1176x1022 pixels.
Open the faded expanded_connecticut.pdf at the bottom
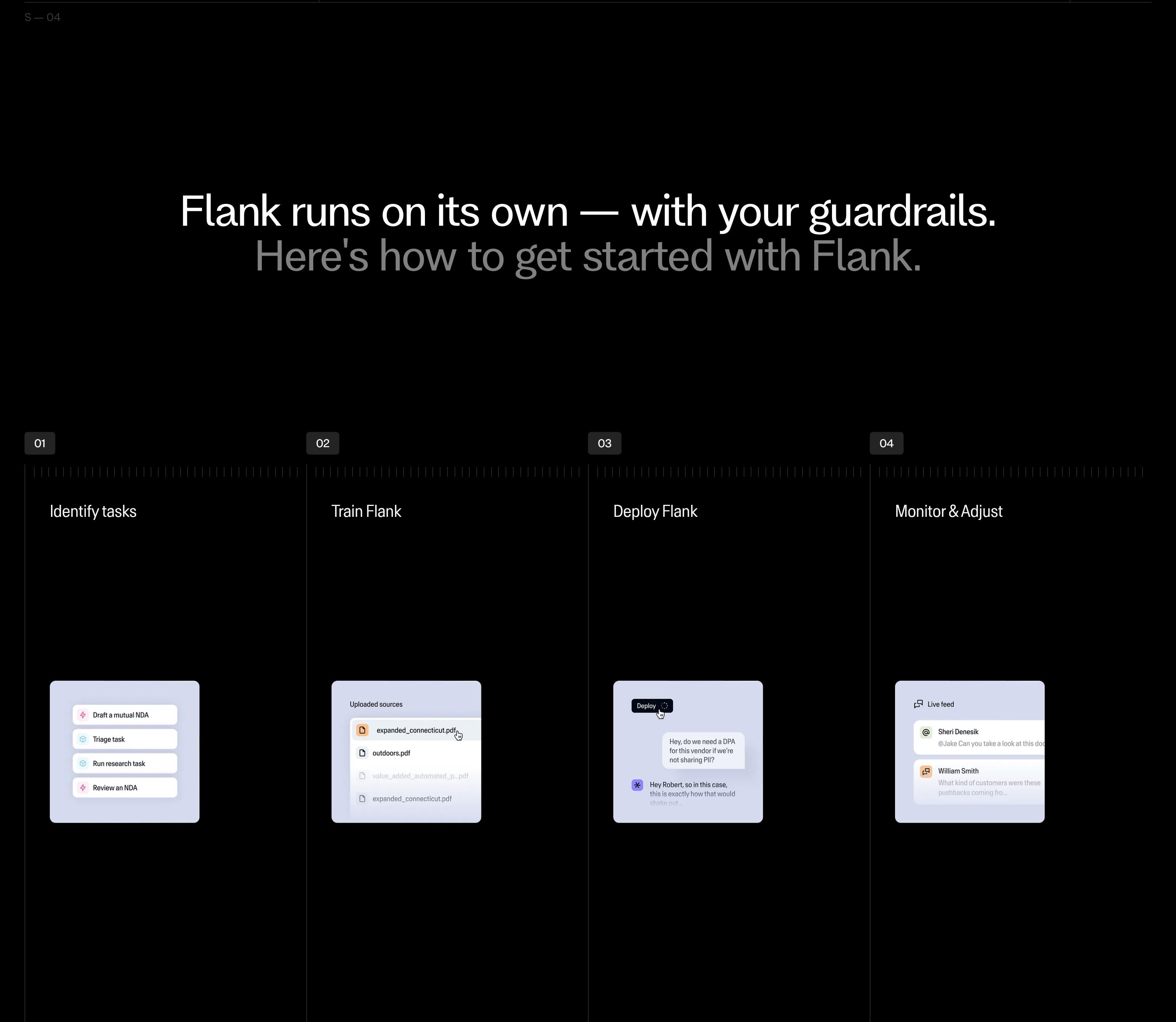416,799
